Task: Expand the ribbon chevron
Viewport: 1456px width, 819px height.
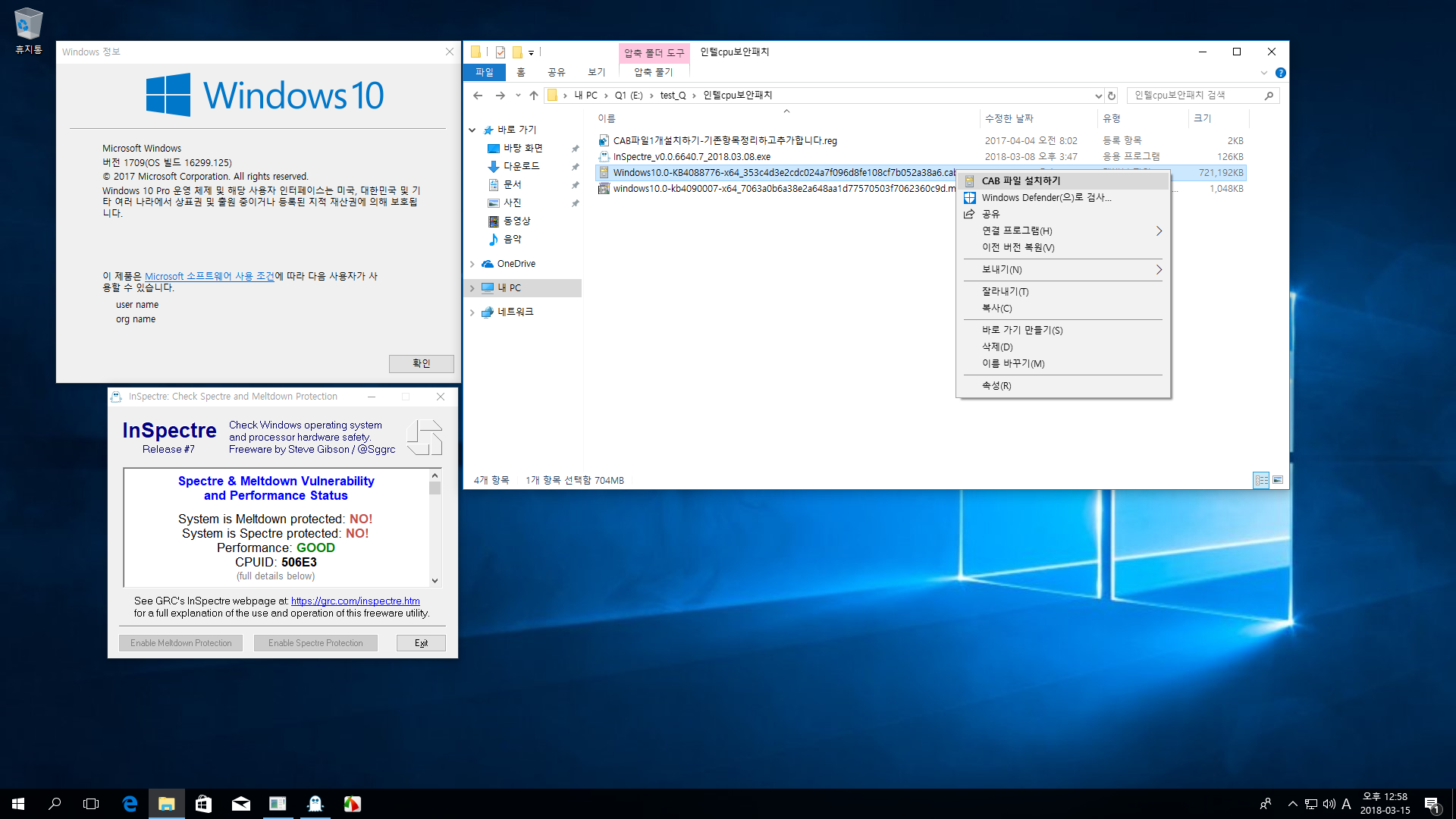Action: click(x=1264, y=73)
